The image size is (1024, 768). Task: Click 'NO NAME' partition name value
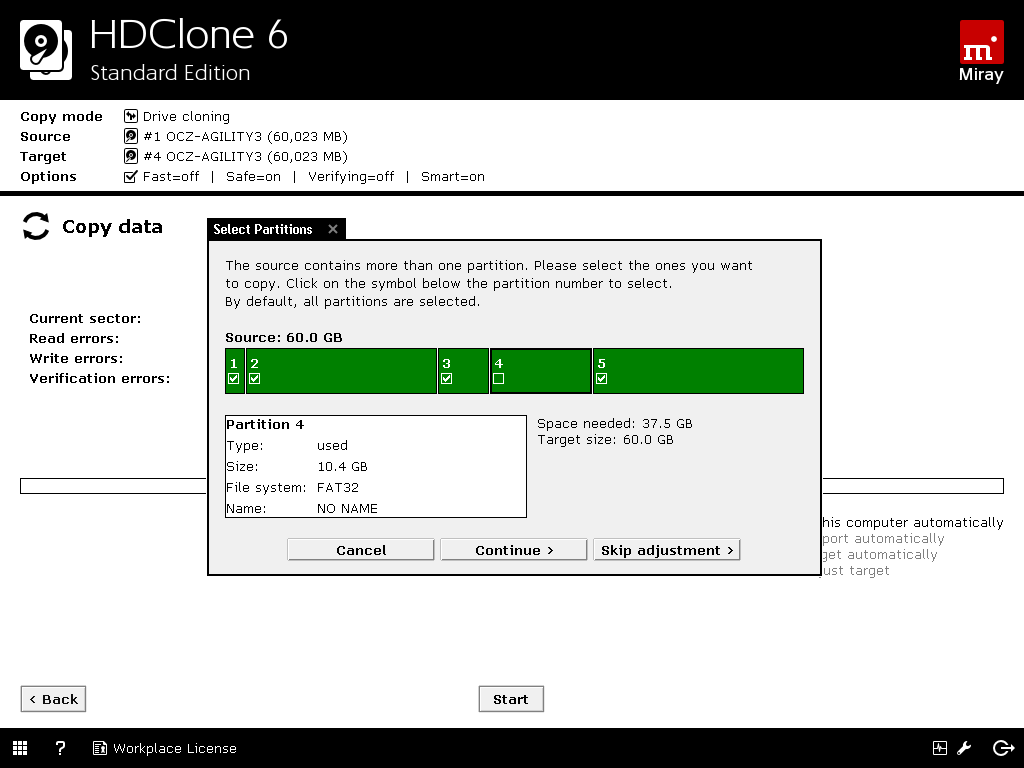coord(347,508)
